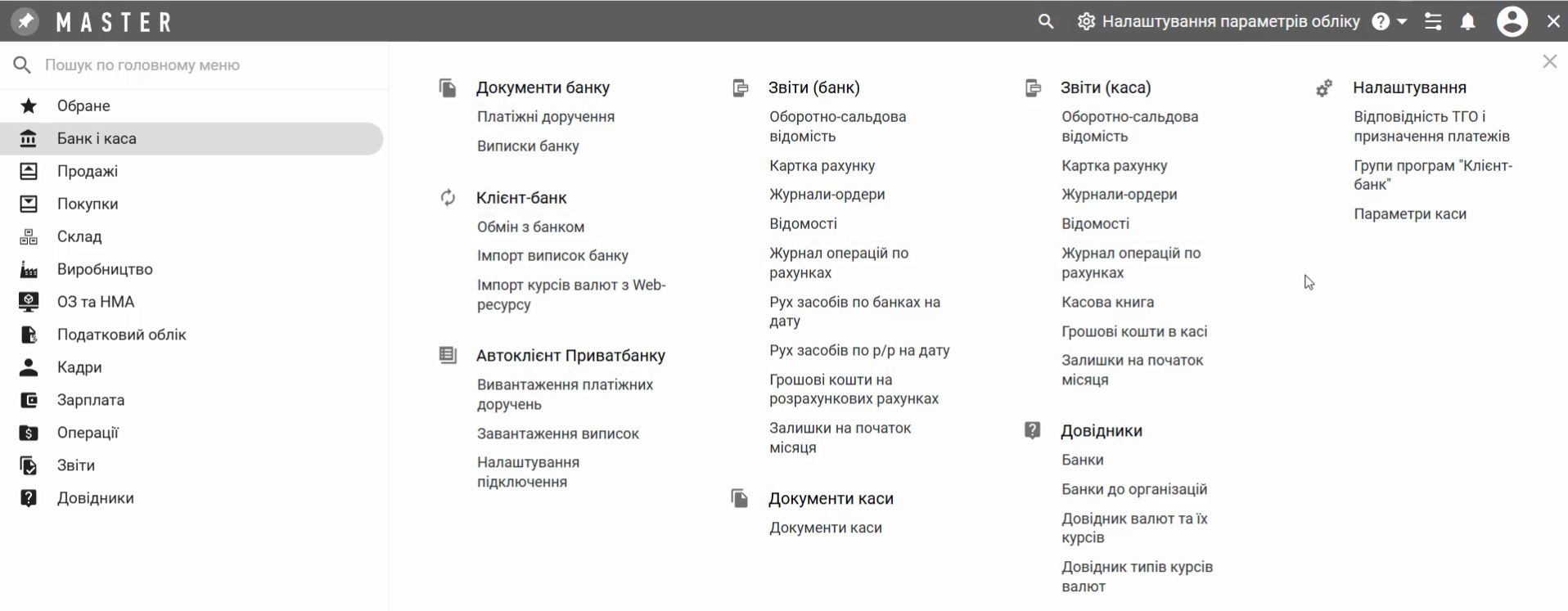Click the Звіти (банк) group icon

(740, 88)
